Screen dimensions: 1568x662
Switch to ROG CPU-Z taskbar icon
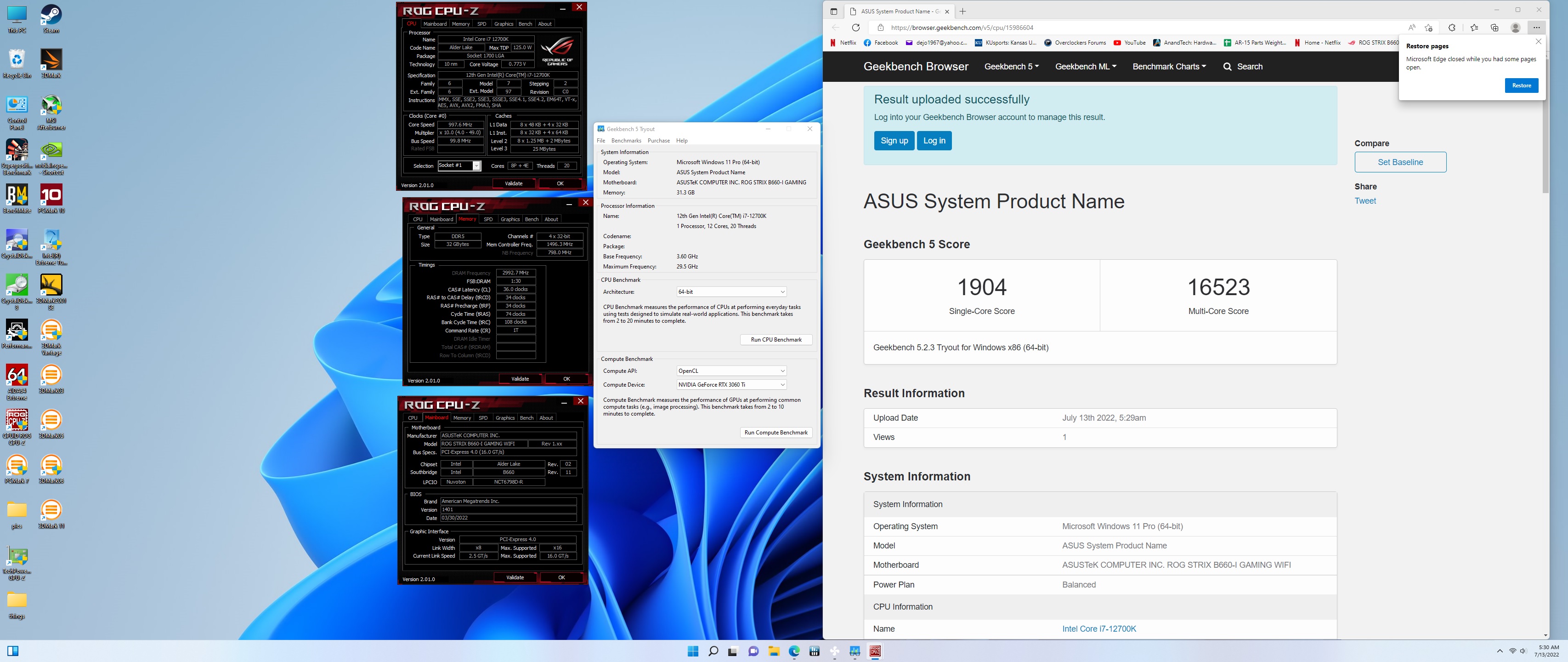tap(875, 651)
